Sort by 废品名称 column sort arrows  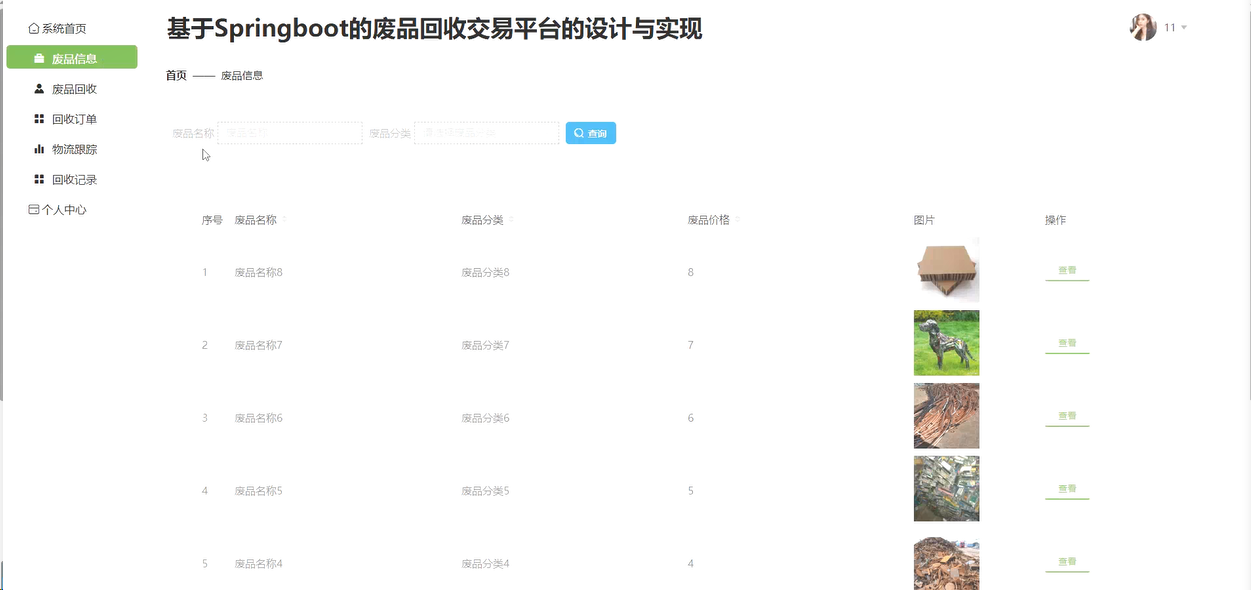tap(284, 220)
